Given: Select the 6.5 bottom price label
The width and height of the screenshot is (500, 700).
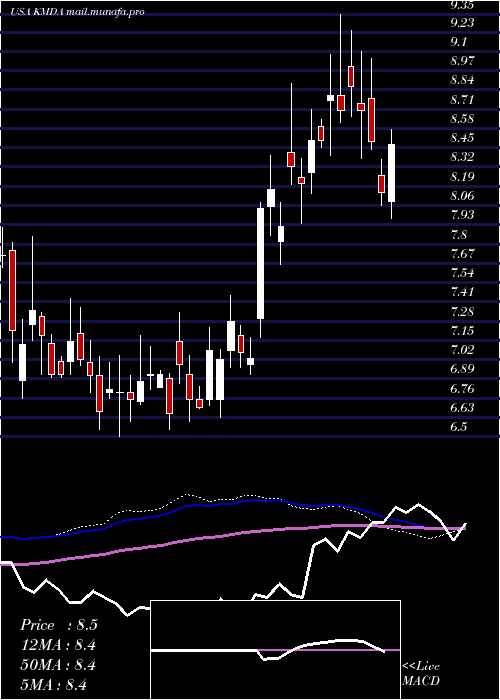Looking at the screenshot, I should tap(458, 426).
